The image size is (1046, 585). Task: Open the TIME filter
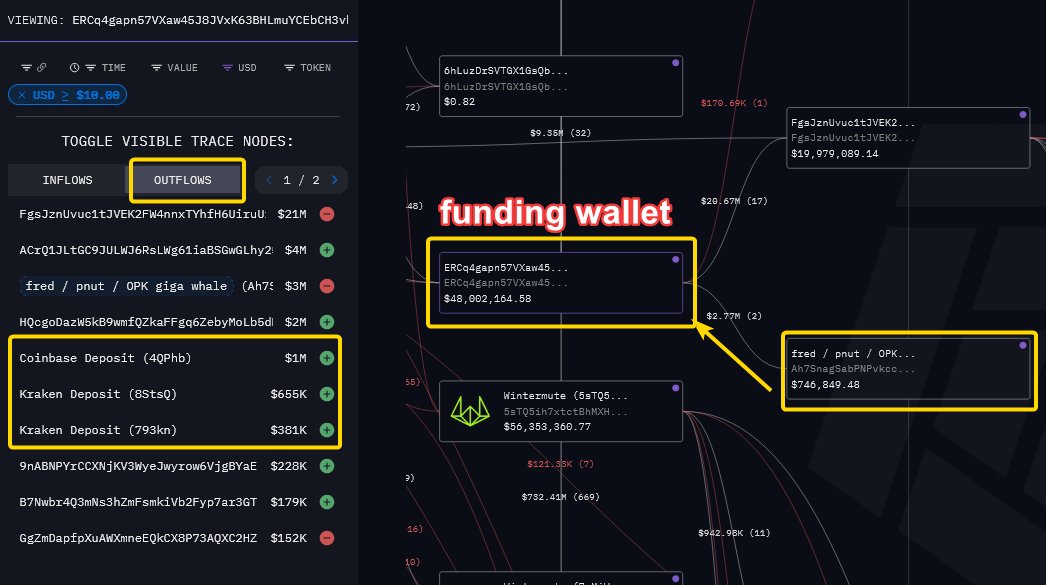(97, 67)
